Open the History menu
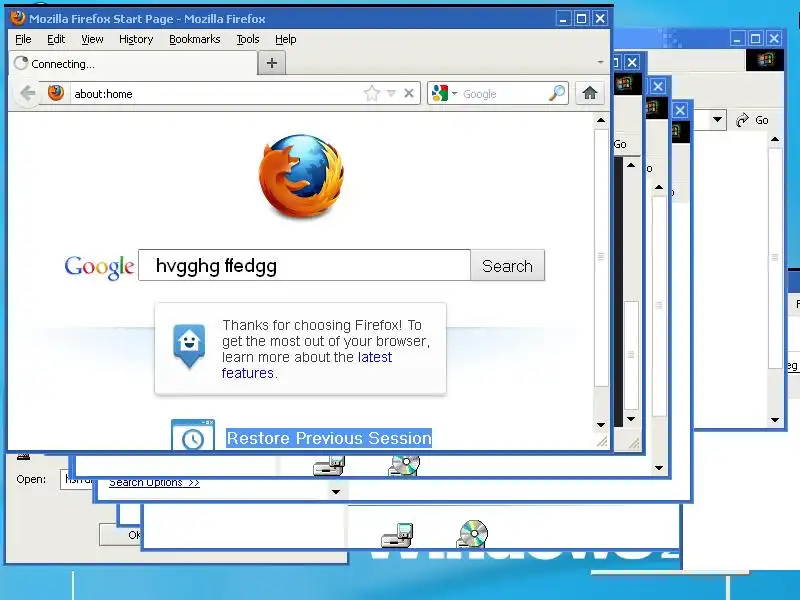 coord(136,39)
